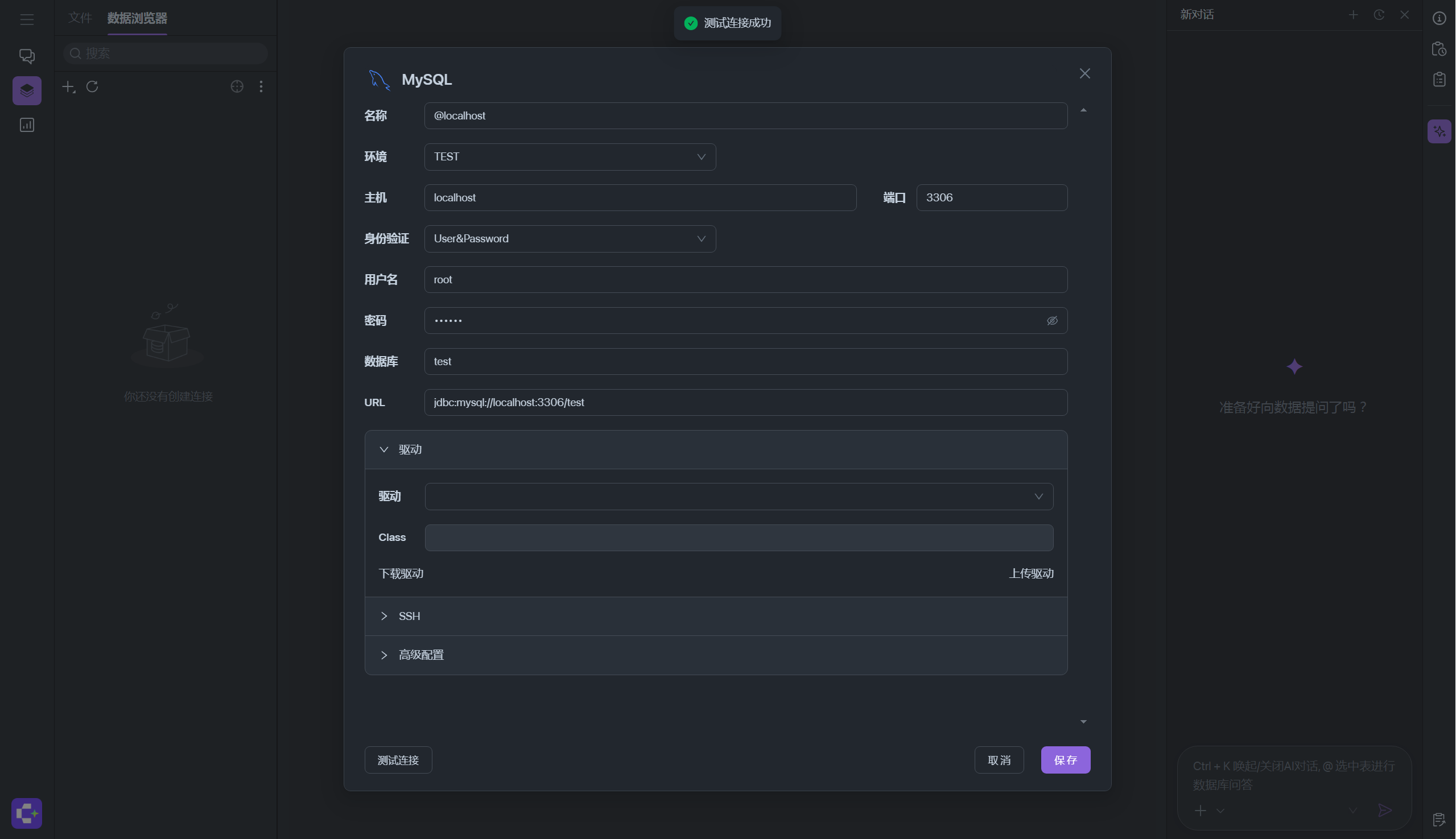Open the three-dot more options menu
The width and height of the screenshot is (1456, 839).
tap(261, 86)
